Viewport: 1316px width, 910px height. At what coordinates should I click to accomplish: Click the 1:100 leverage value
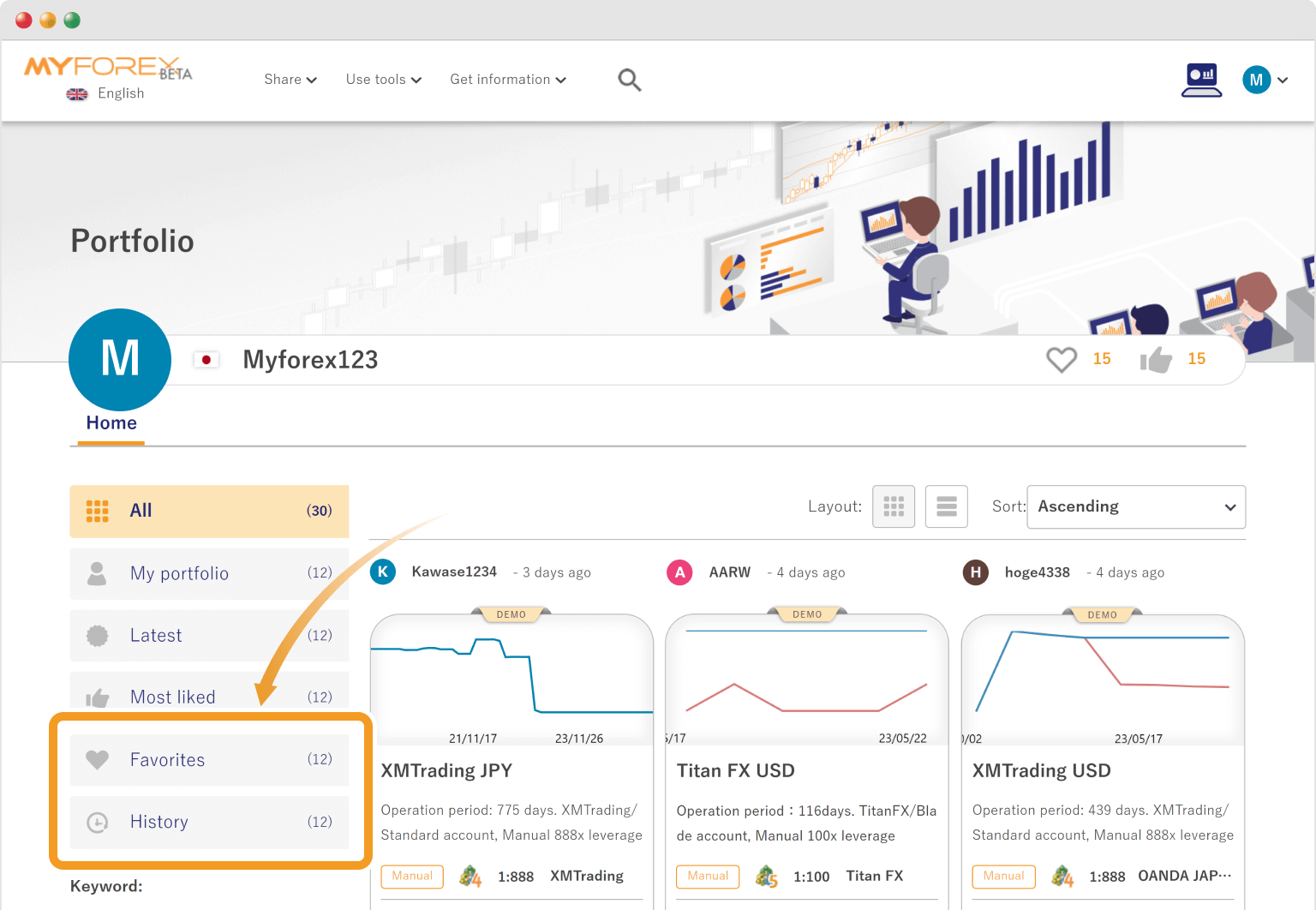[x=811, y=877]
